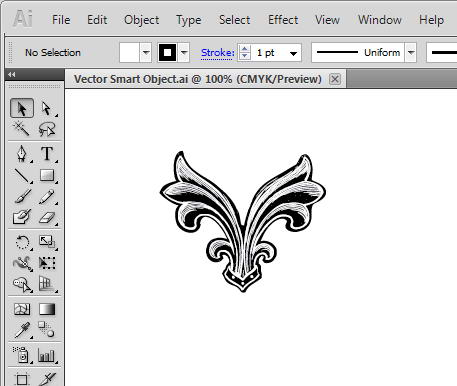The width and height of the screenshot is (457, 386).
Task: Choose the Symbol Sprayer tool
Action: click(22, 355)
